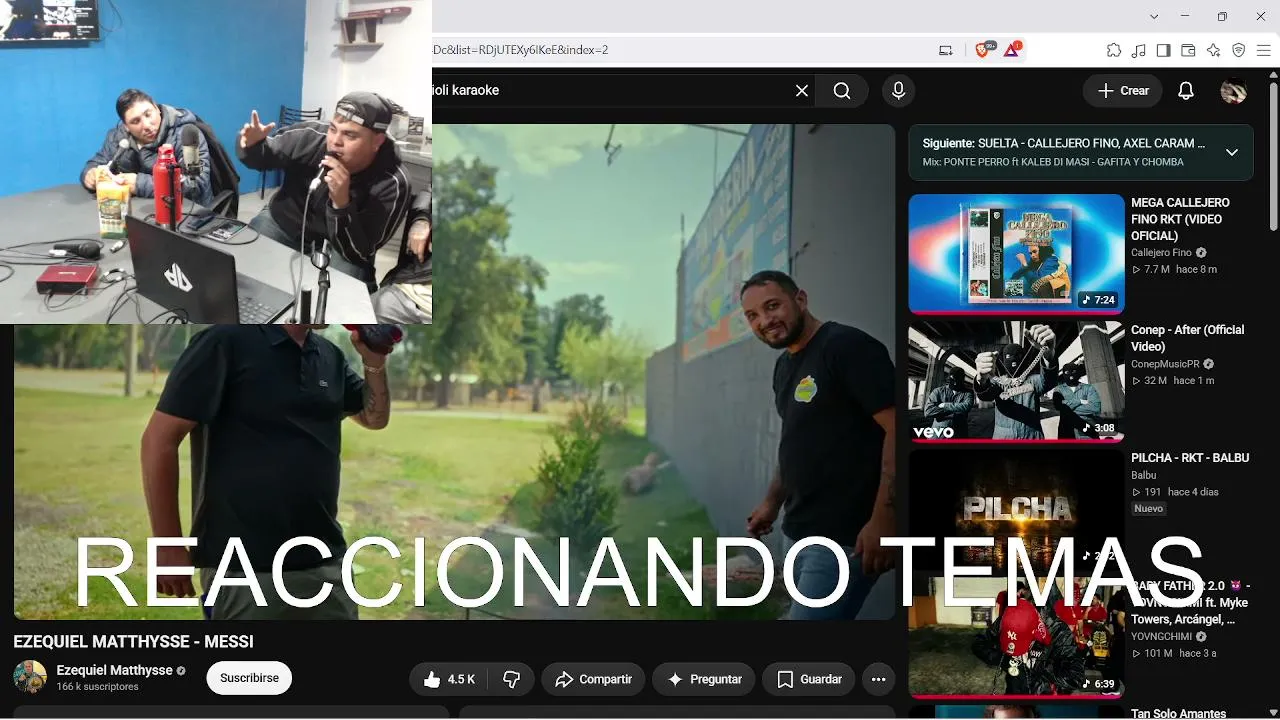
Task: Click the Crear button
Action: (x=1123, y=91)
